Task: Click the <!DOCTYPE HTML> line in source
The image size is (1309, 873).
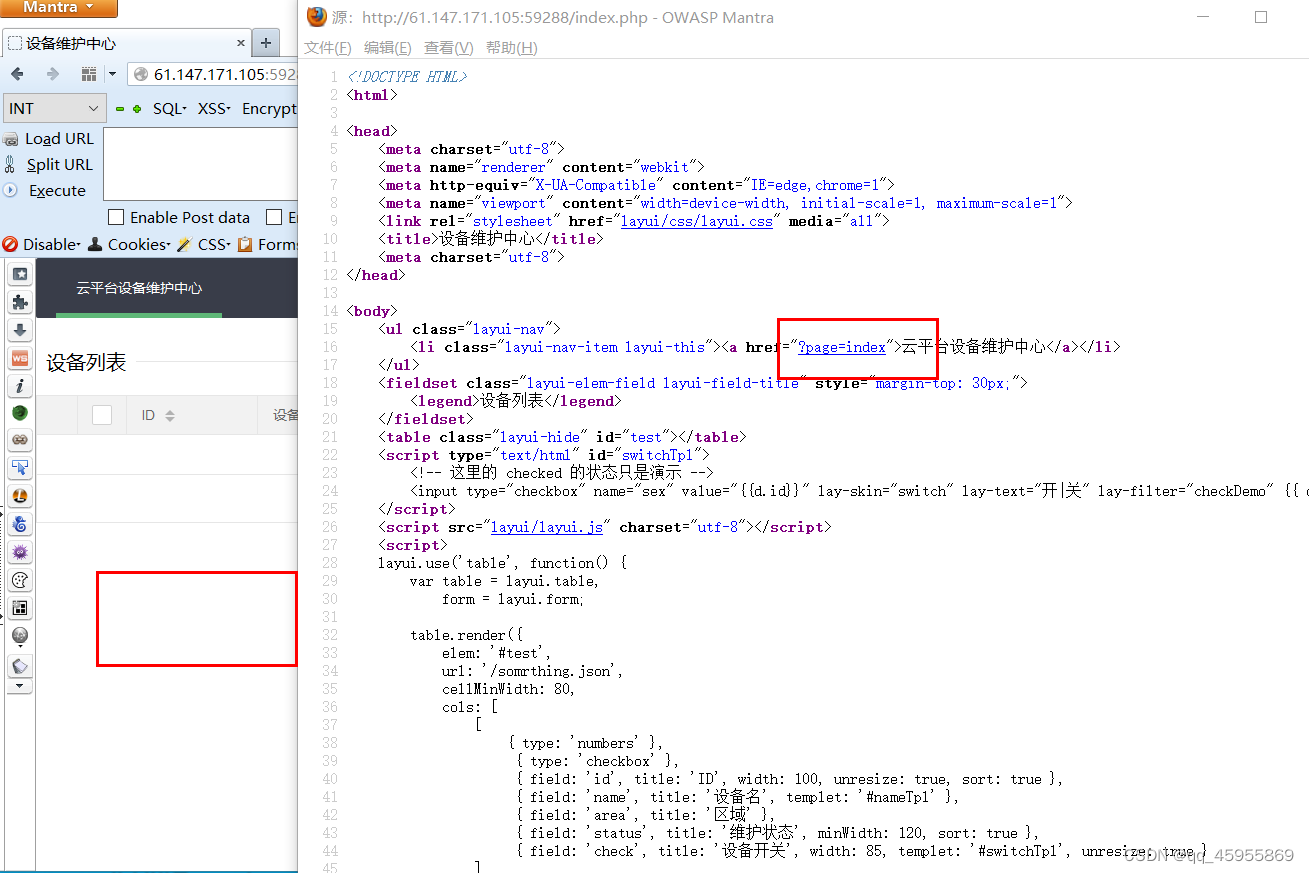Action: [407, 77]
